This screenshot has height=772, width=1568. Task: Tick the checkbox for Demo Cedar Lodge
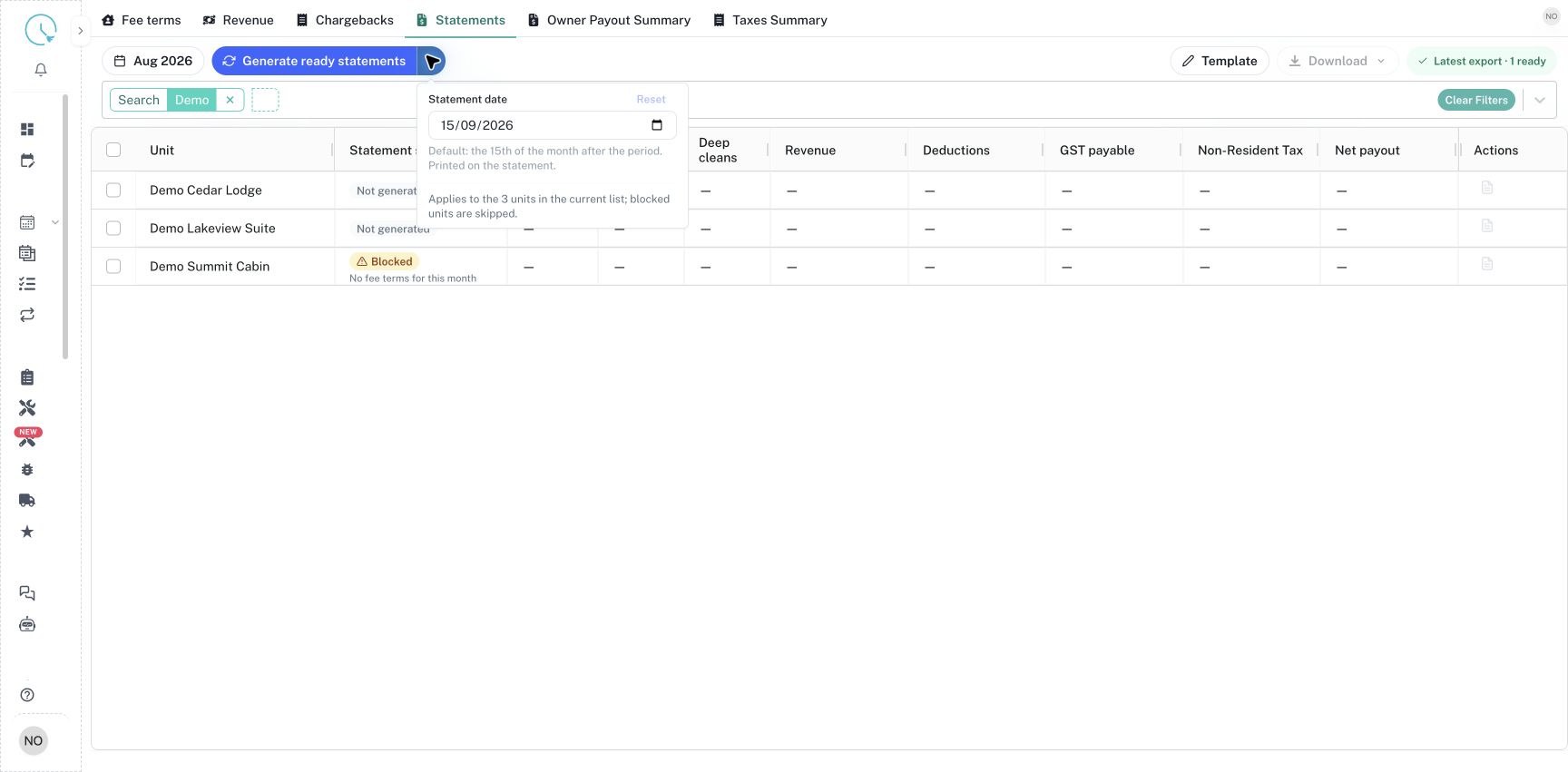[x=113, y=191]
